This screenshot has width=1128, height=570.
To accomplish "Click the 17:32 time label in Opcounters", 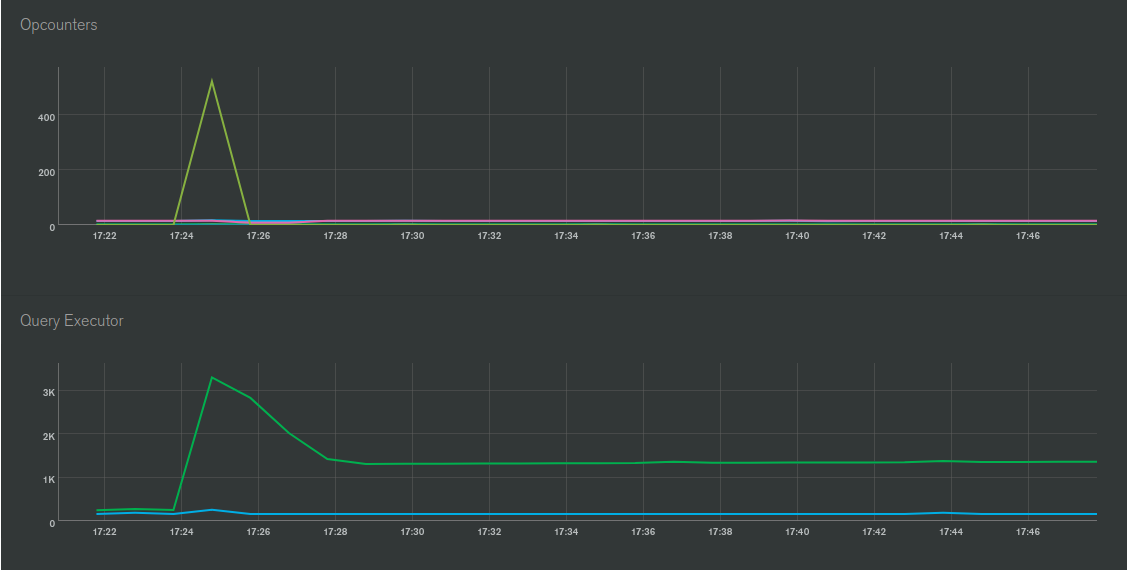I will [x=489, y=236].
